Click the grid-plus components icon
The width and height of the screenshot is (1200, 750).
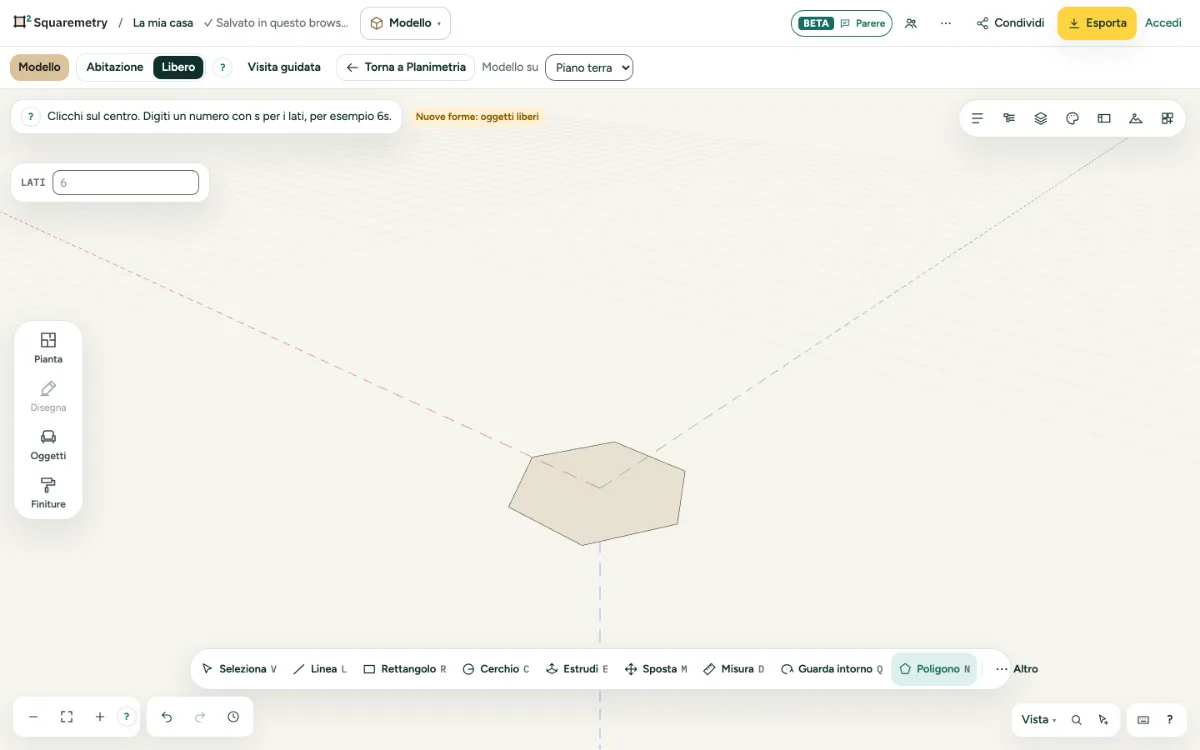1167,118
